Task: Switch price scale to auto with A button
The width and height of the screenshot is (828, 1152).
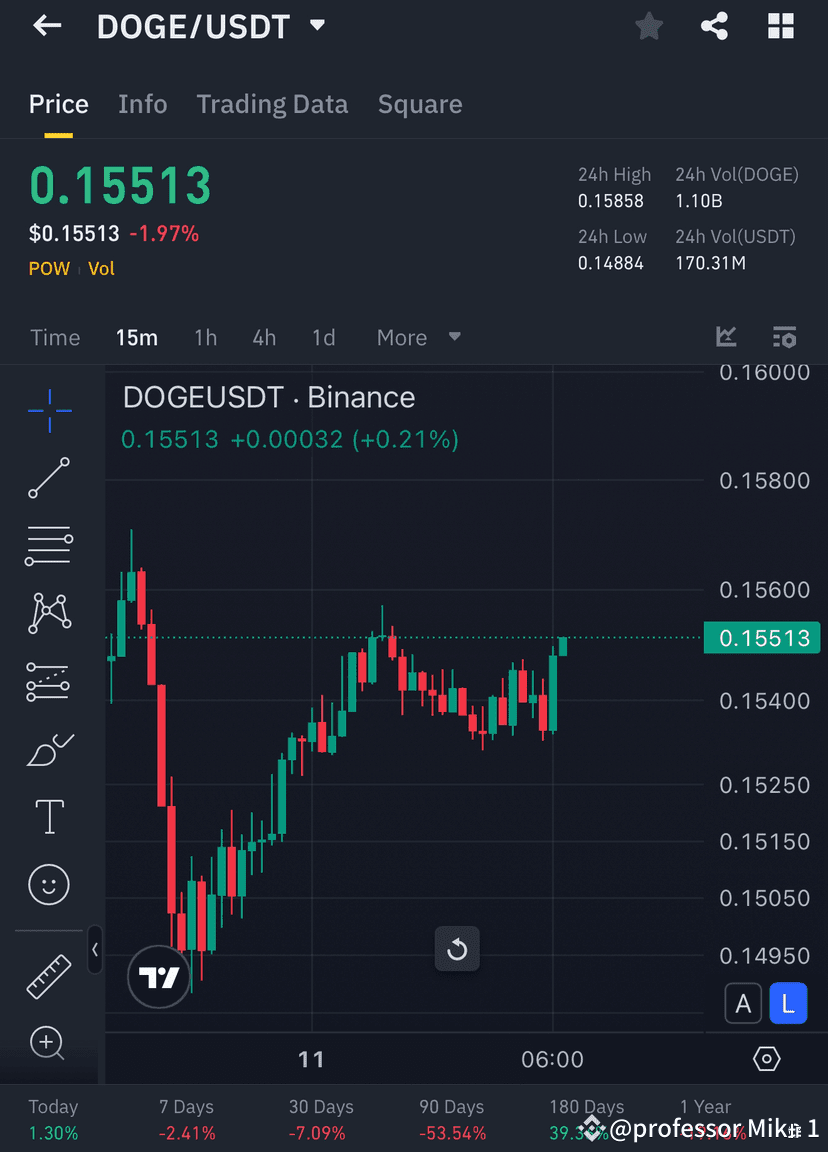Action: pos(743,1003)
